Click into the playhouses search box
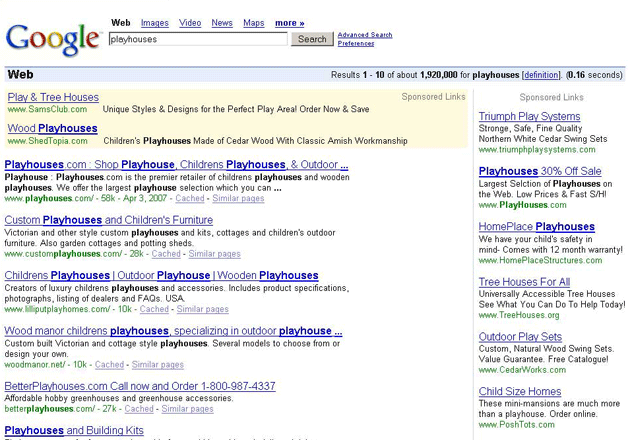The height and width of the screenshot is (440, 628). (x=198, y=39)
